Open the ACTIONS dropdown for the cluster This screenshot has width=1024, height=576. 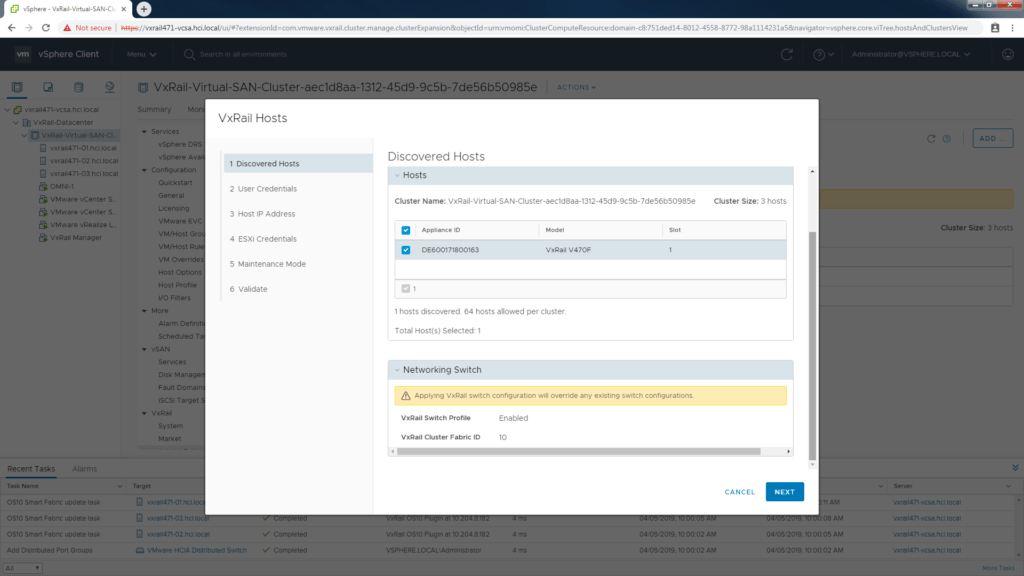pyautogui.click(x=576, y=88)
